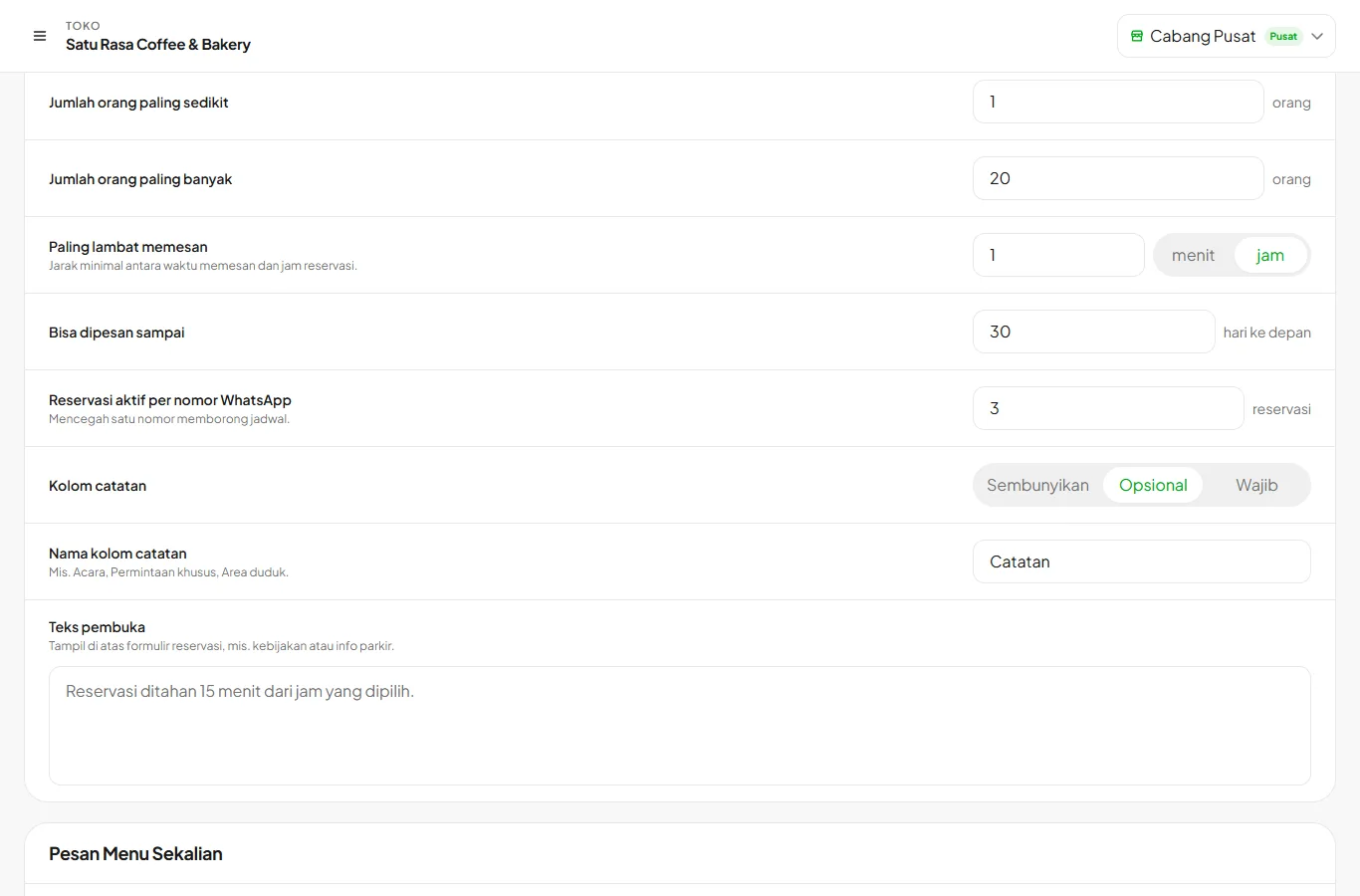
Task: Click the 'hari ke depan' unit label
Action: (x=1266, y=333)
